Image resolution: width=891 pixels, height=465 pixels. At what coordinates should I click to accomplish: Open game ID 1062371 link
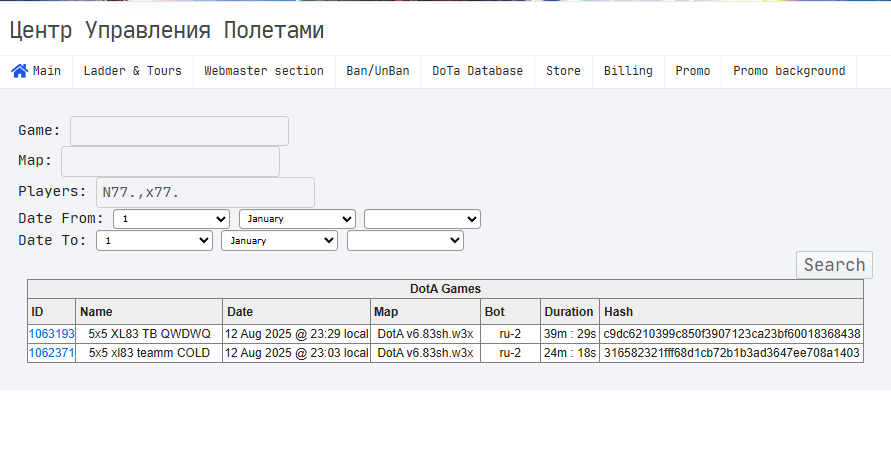pyautogui.click(x=52, y=352)
